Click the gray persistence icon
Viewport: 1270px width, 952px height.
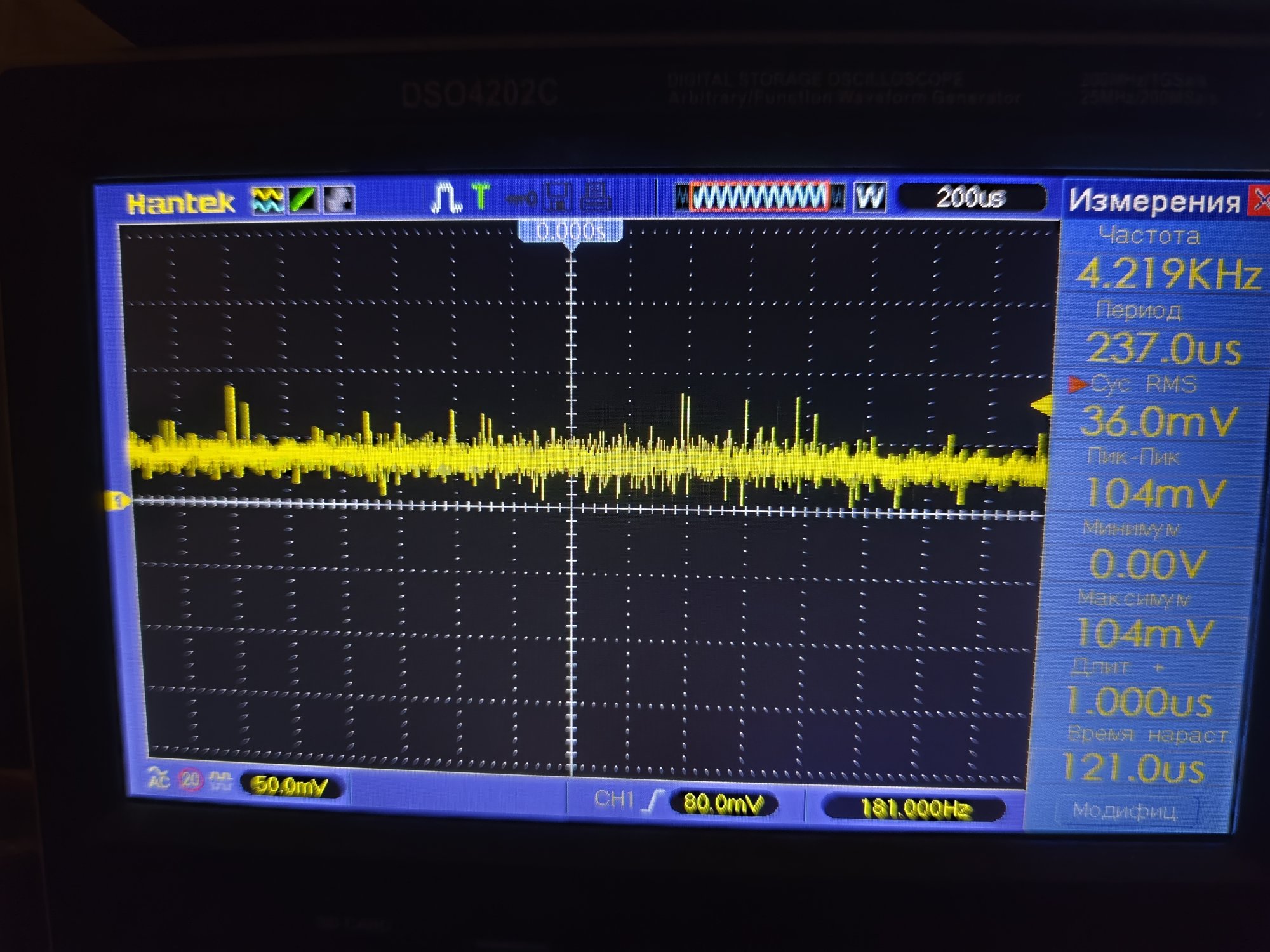click(339, 201)
